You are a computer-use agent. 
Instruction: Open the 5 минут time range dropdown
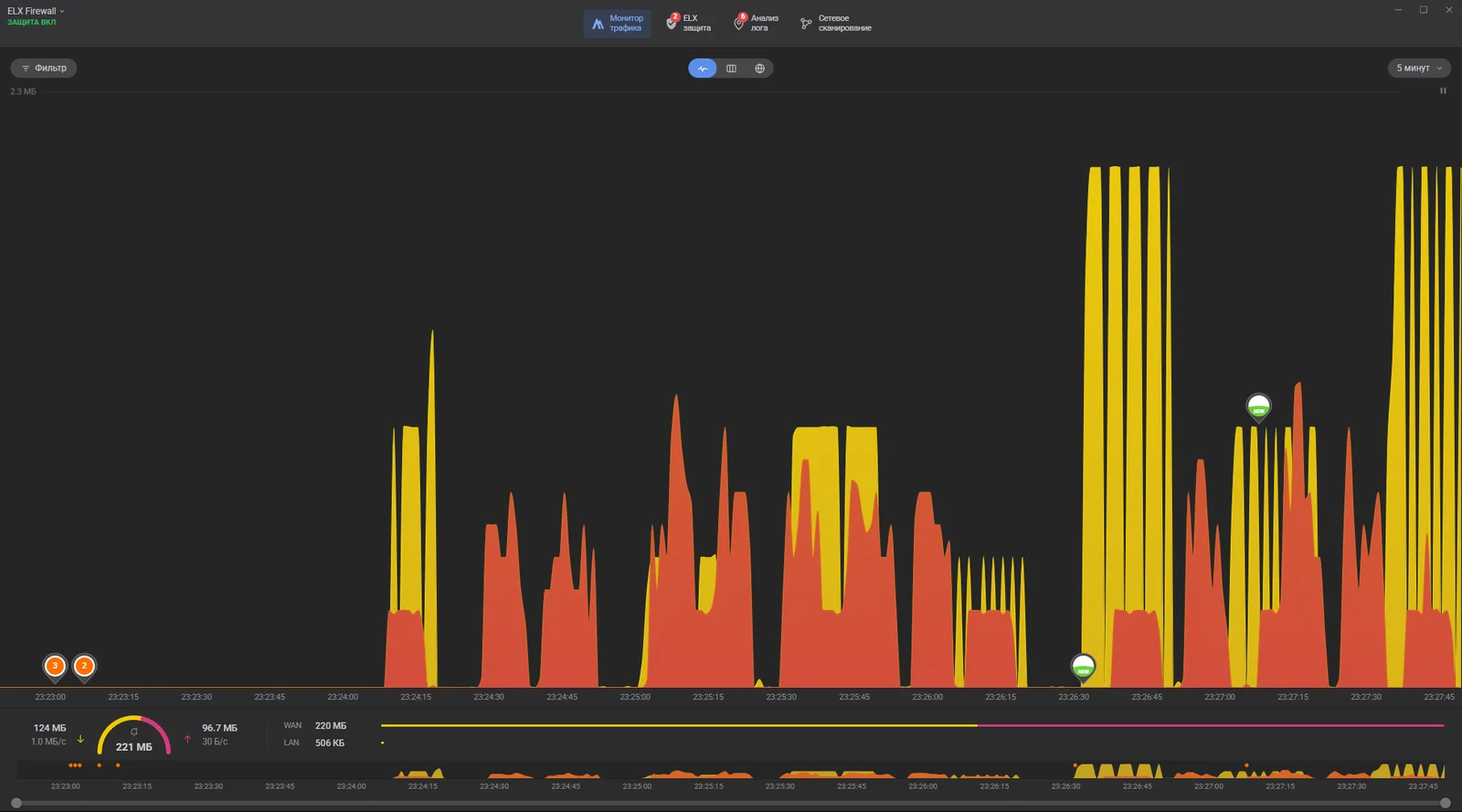pyautogui.click(x=1419, y=68)
